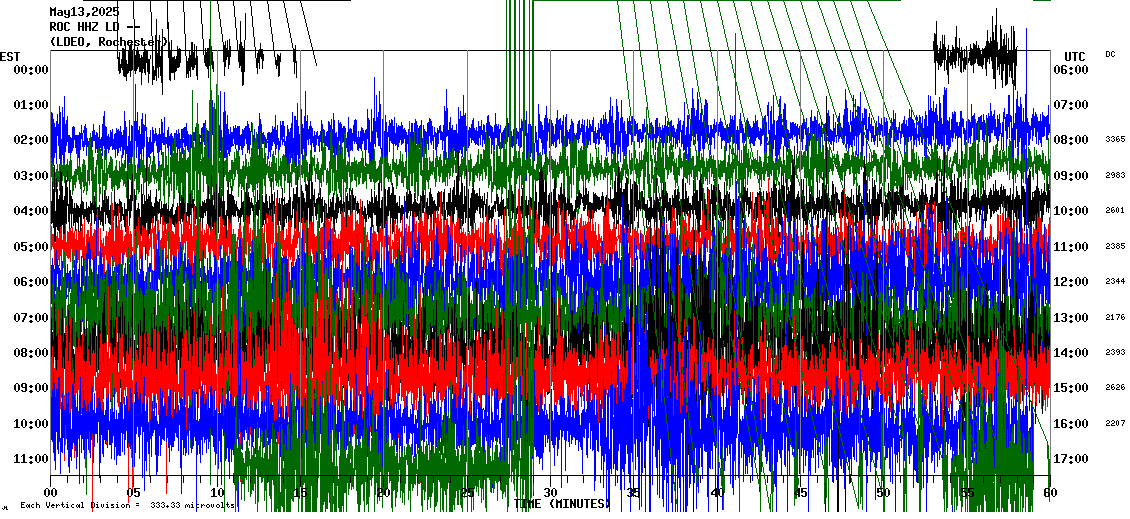
Task: Click the 11:00 EST time label
Action: coord(32,459)
